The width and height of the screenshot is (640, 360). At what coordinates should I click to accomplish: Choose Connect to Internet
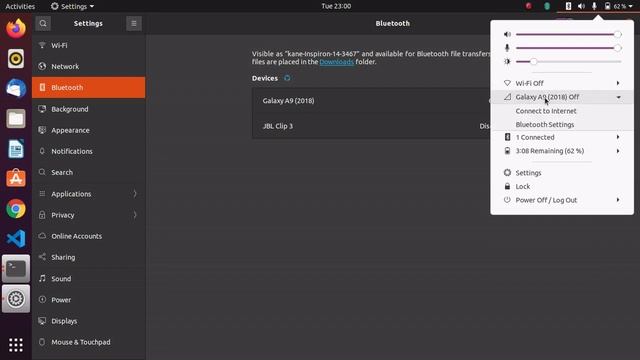[x=546, y=111]
